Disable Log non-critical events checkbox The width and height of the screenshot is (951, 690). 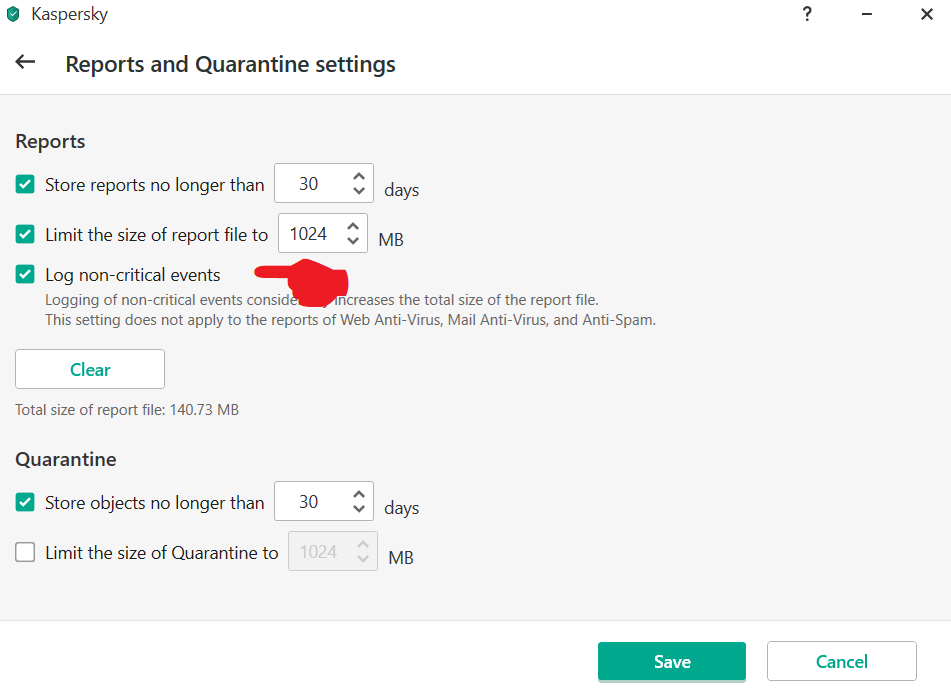click(25, 275)
